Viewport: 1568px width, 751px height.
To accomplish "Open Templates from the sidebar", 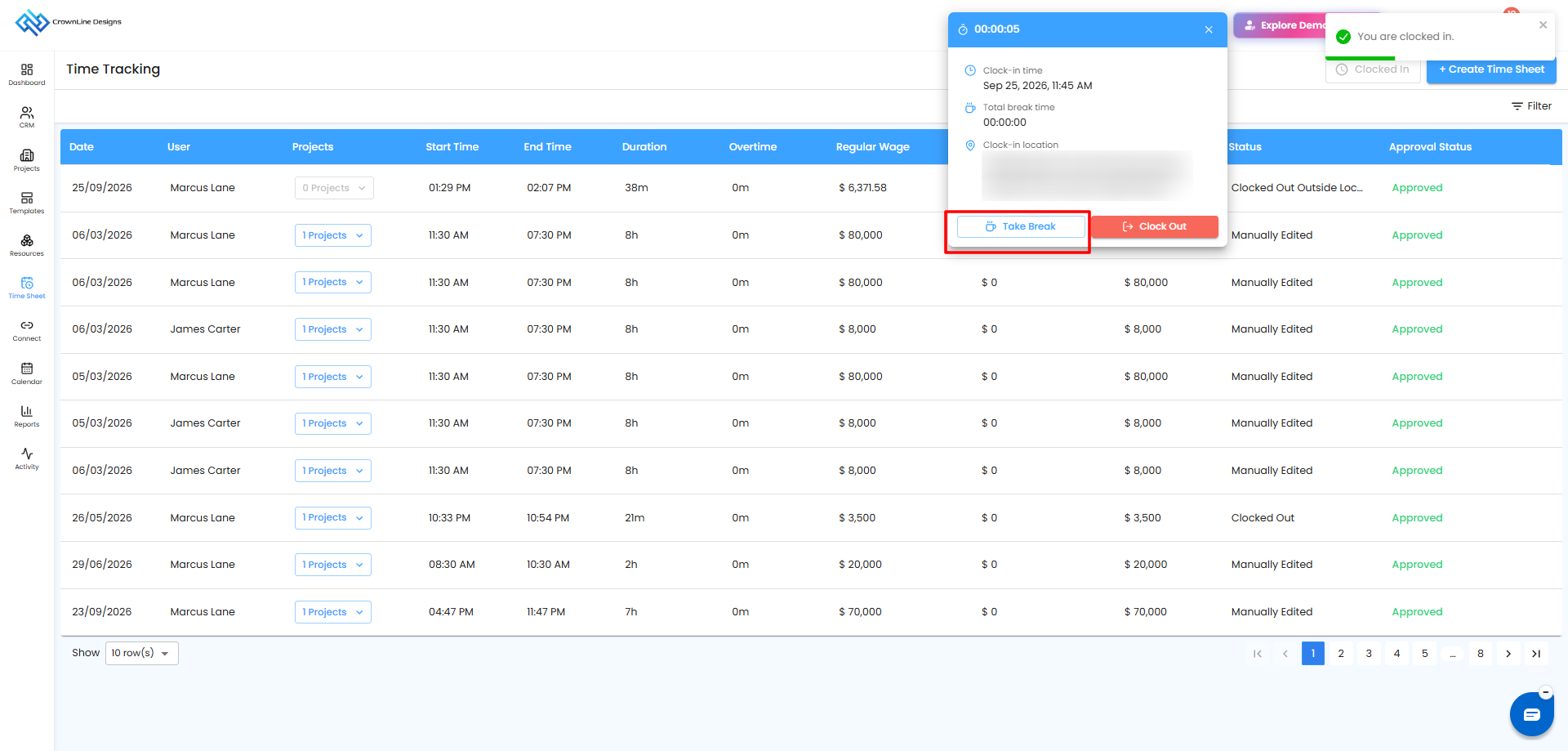I will point(27,203).
